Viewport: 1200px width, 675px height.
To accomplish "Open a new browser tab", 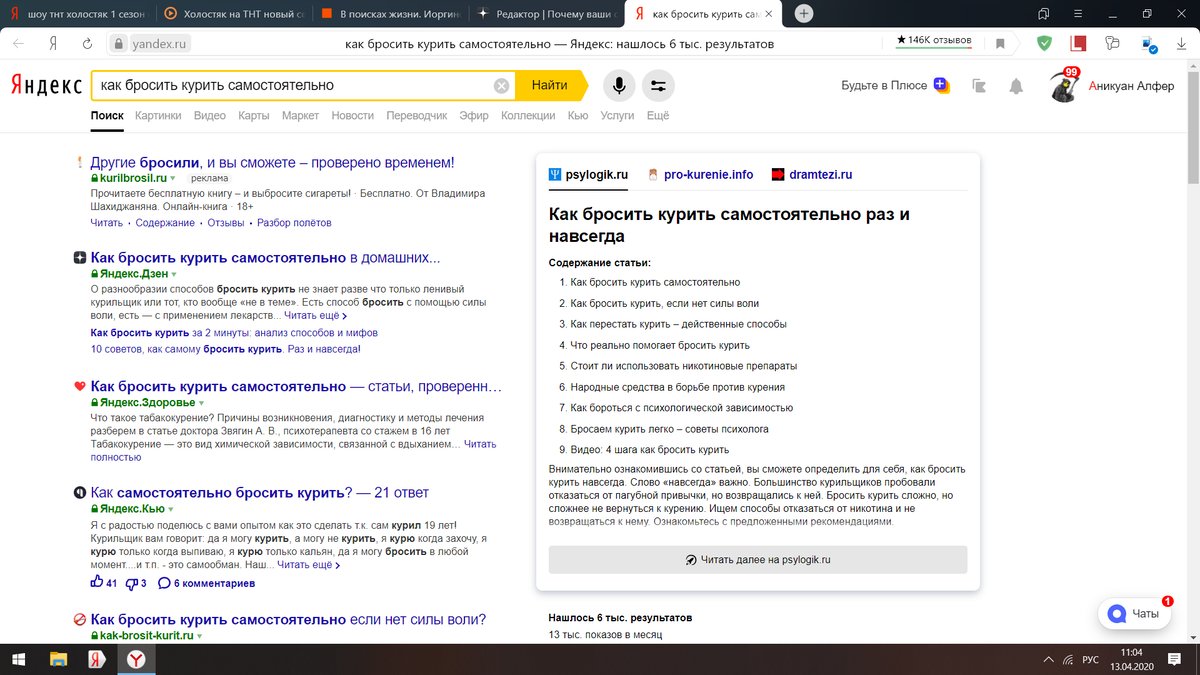I will click(x=804, y=14).
